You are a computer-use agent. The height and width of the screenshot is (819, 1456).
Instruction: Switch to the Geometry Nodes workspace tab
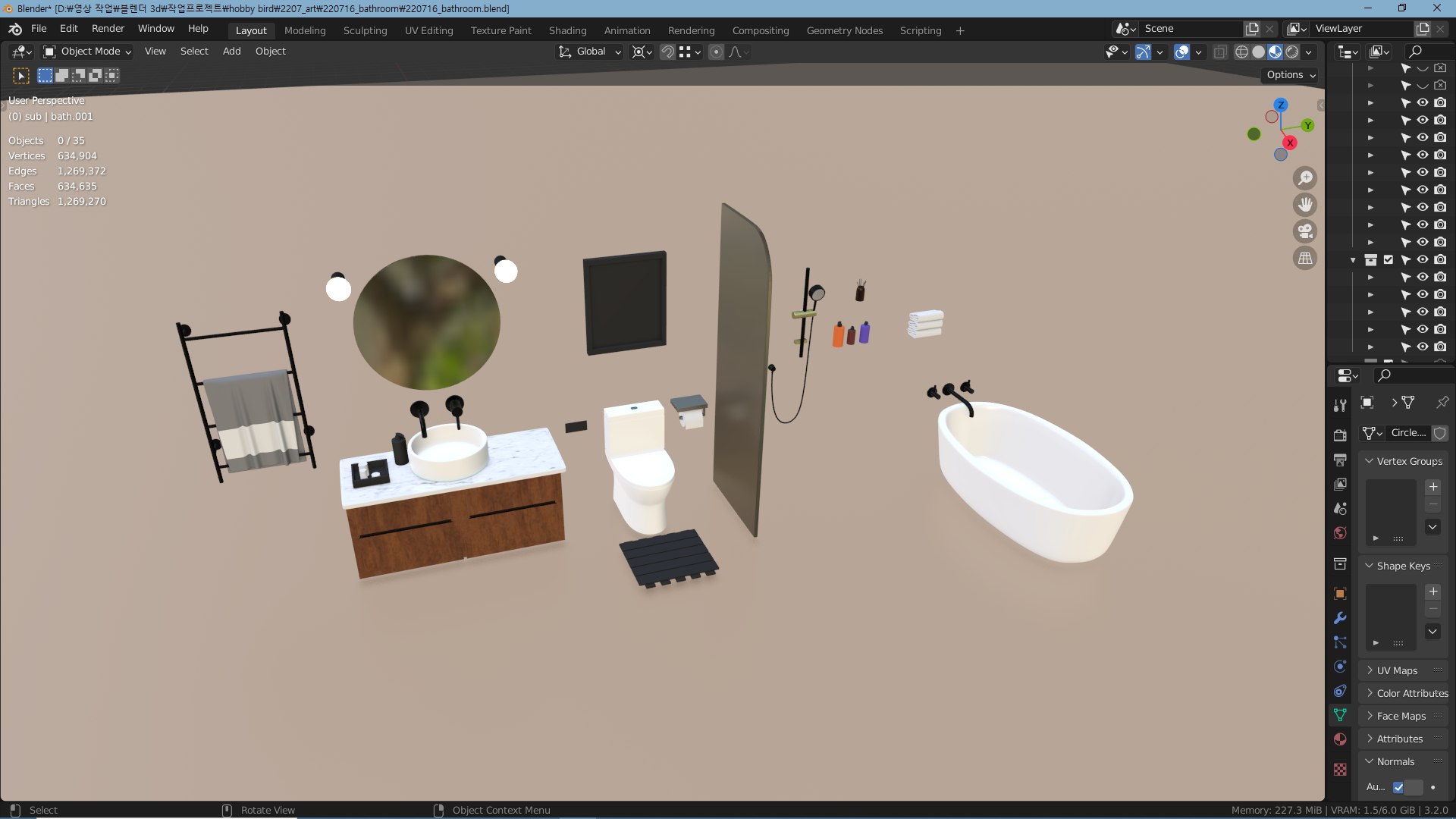[x=844, y=30]
